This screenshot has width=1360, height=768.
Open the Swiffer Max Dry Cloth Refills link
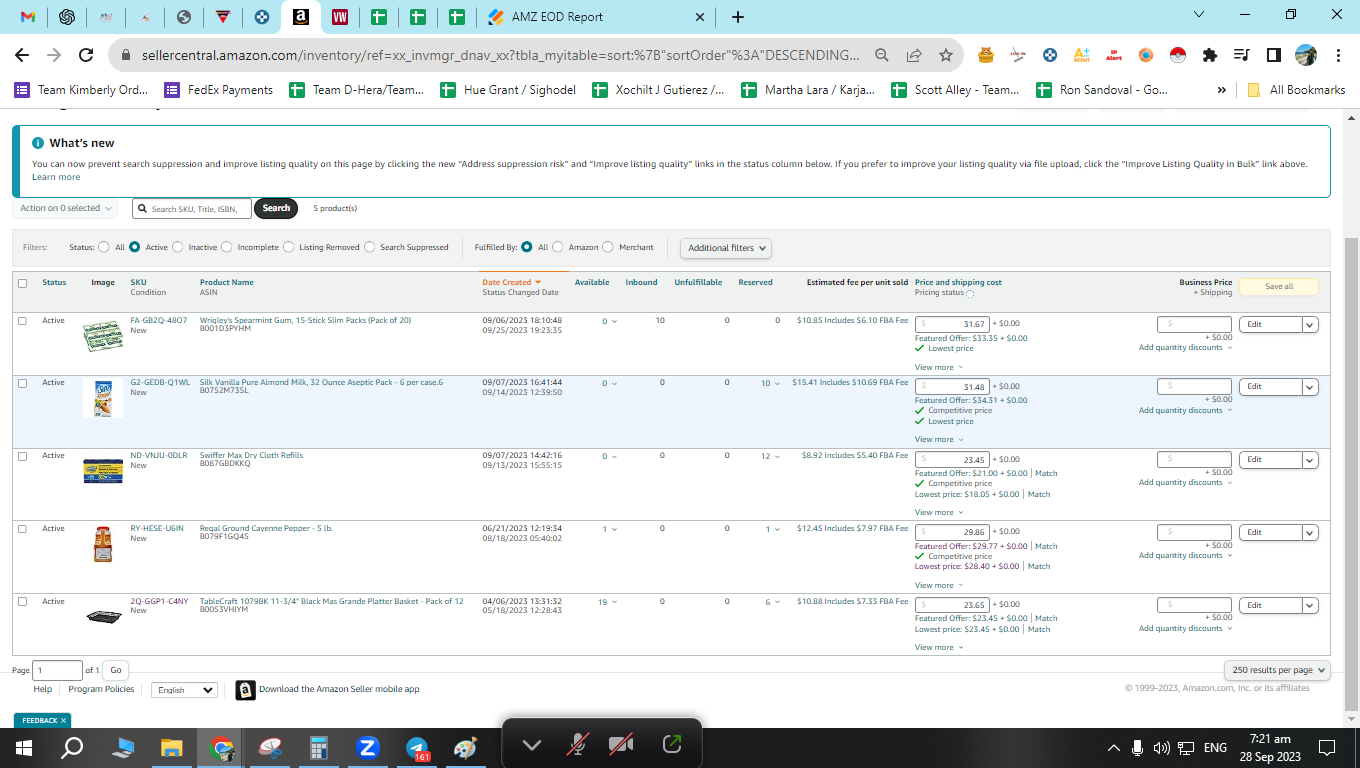[251, 455]
